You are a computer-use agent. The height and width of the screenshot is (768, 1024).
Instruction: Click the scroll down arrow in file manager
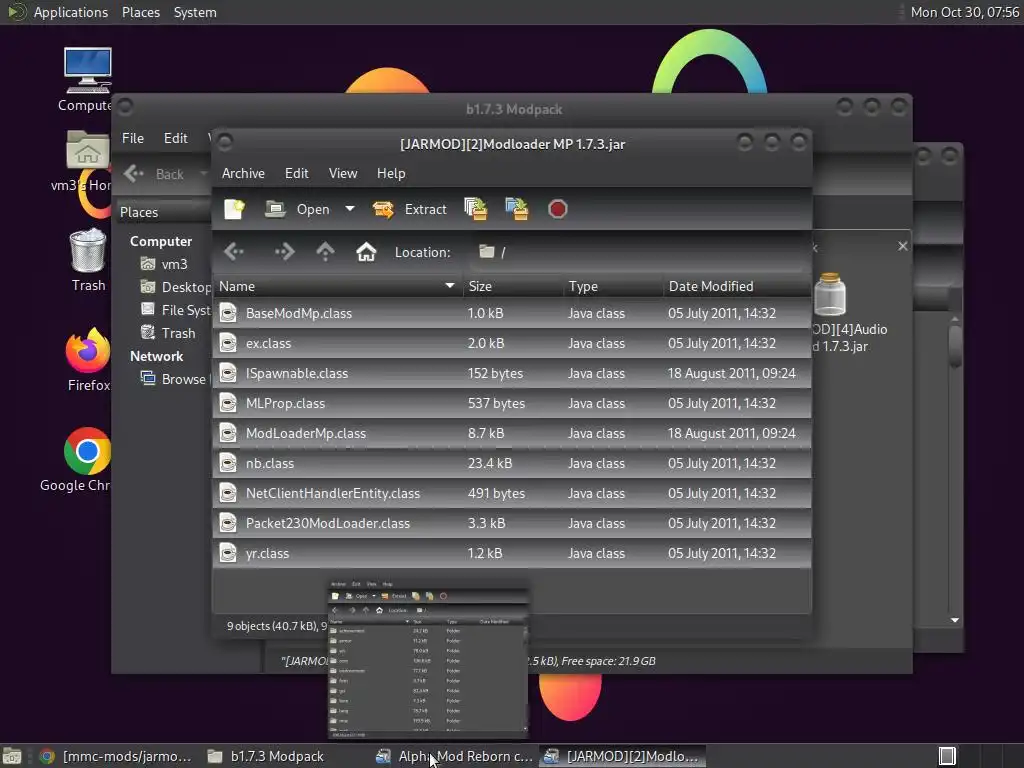(x=955, y=620)
